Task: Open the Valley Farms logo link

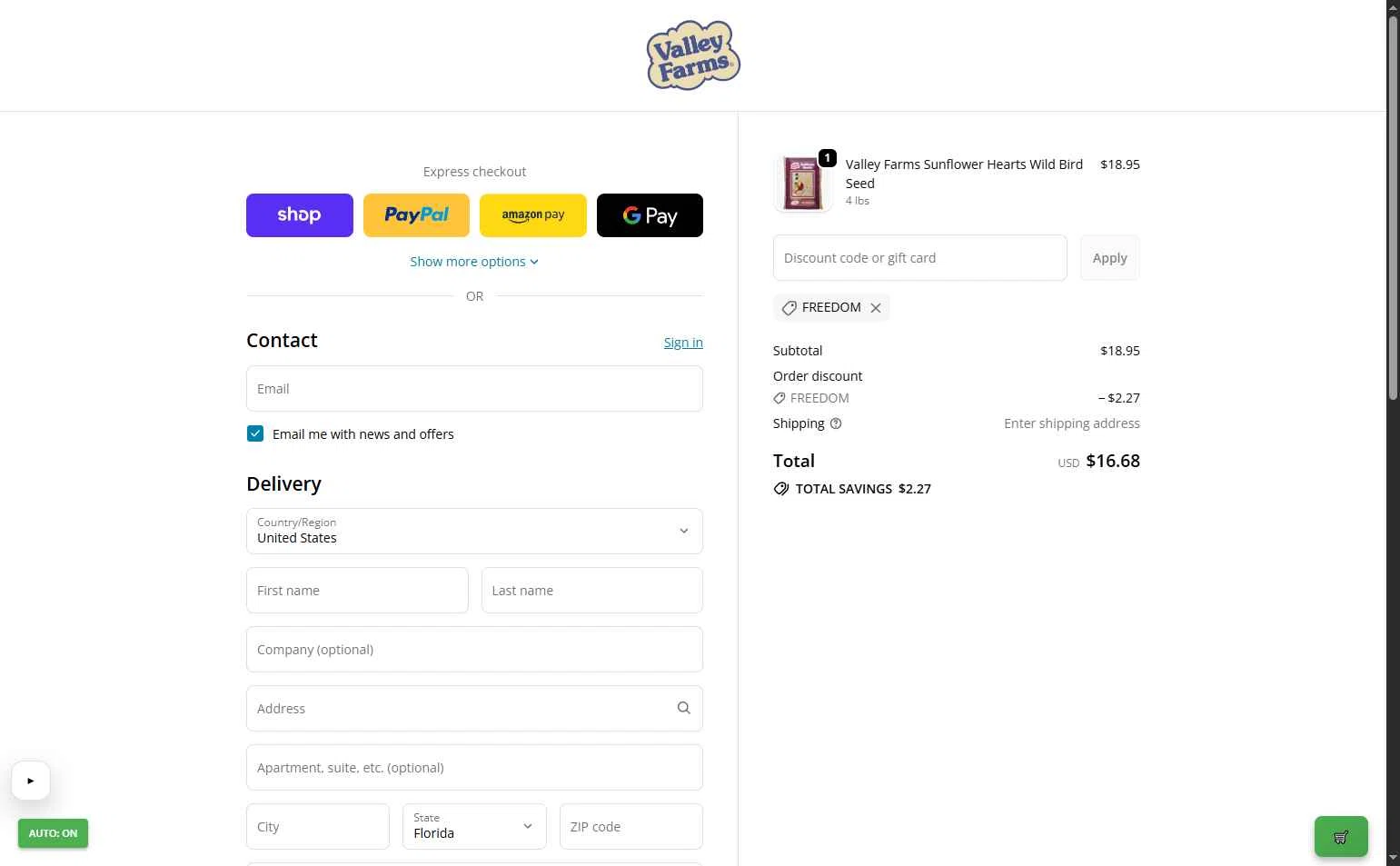Action: [693, 55]
